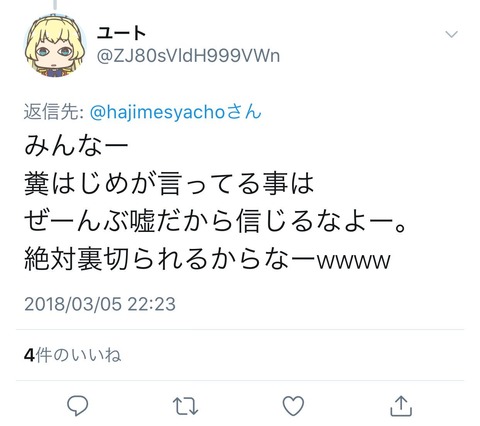Tap the line ぜーんぶ嘘だから信じるなよー。
480x426 pixels.
(216, 222)
